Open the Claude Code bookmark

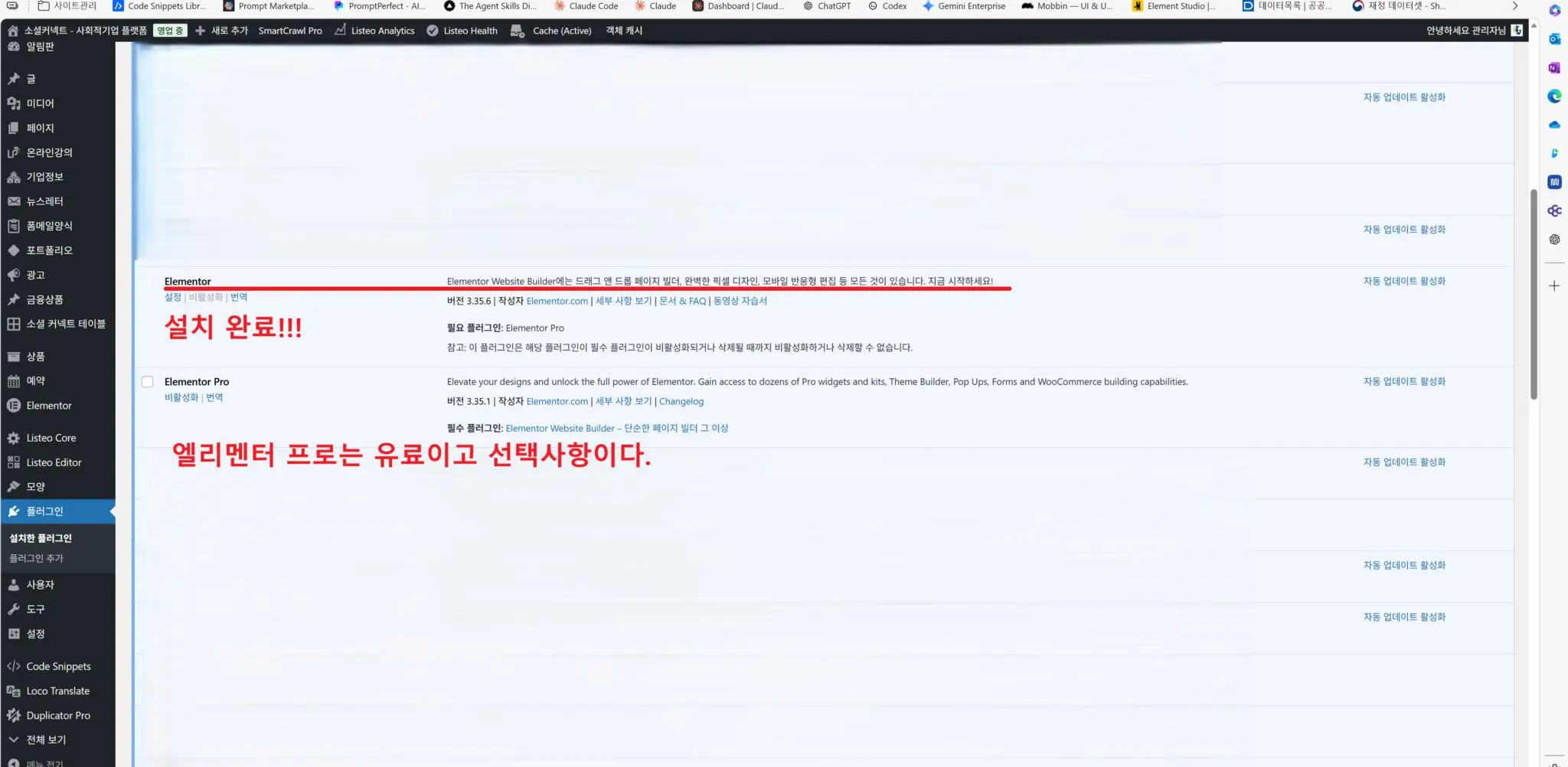point(586,6)
